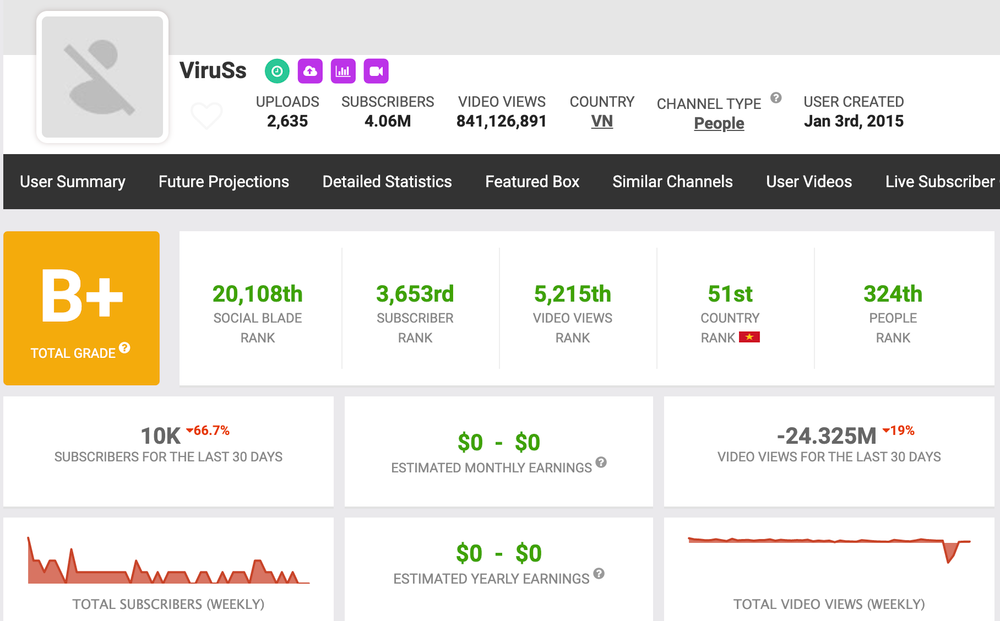1000x621 pixels.
Task: Click the Channel Type help question mark
Action: (x=776, y=98)
